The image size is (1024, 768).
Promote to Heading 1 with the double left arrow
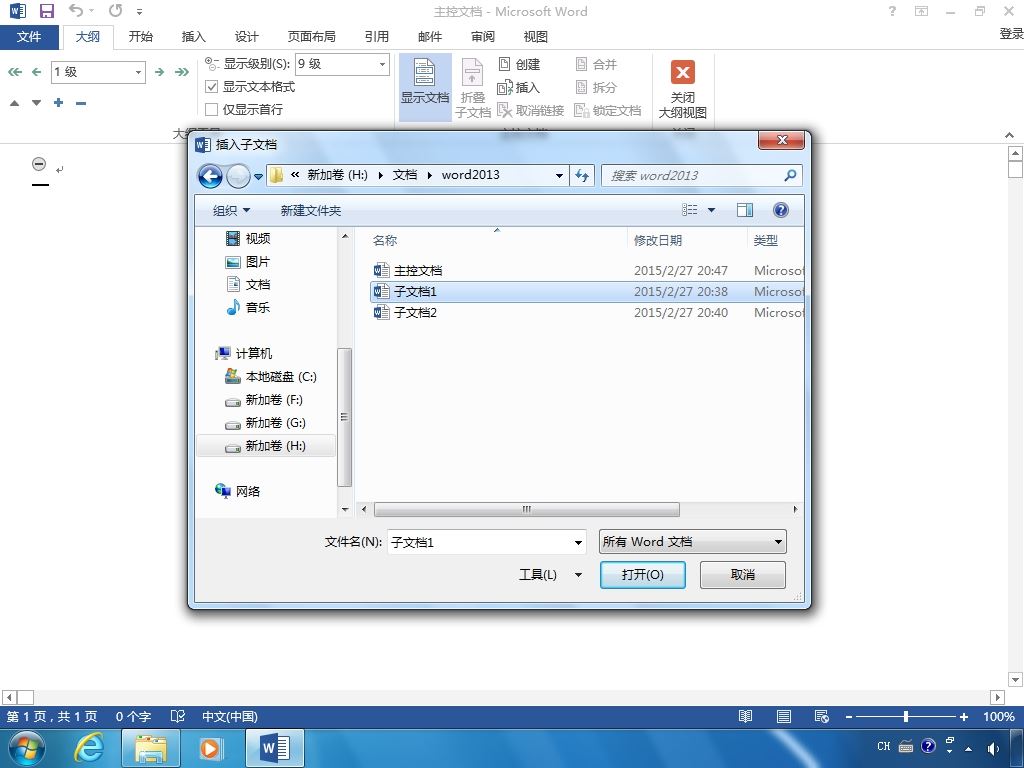click(x=15, y=72)
